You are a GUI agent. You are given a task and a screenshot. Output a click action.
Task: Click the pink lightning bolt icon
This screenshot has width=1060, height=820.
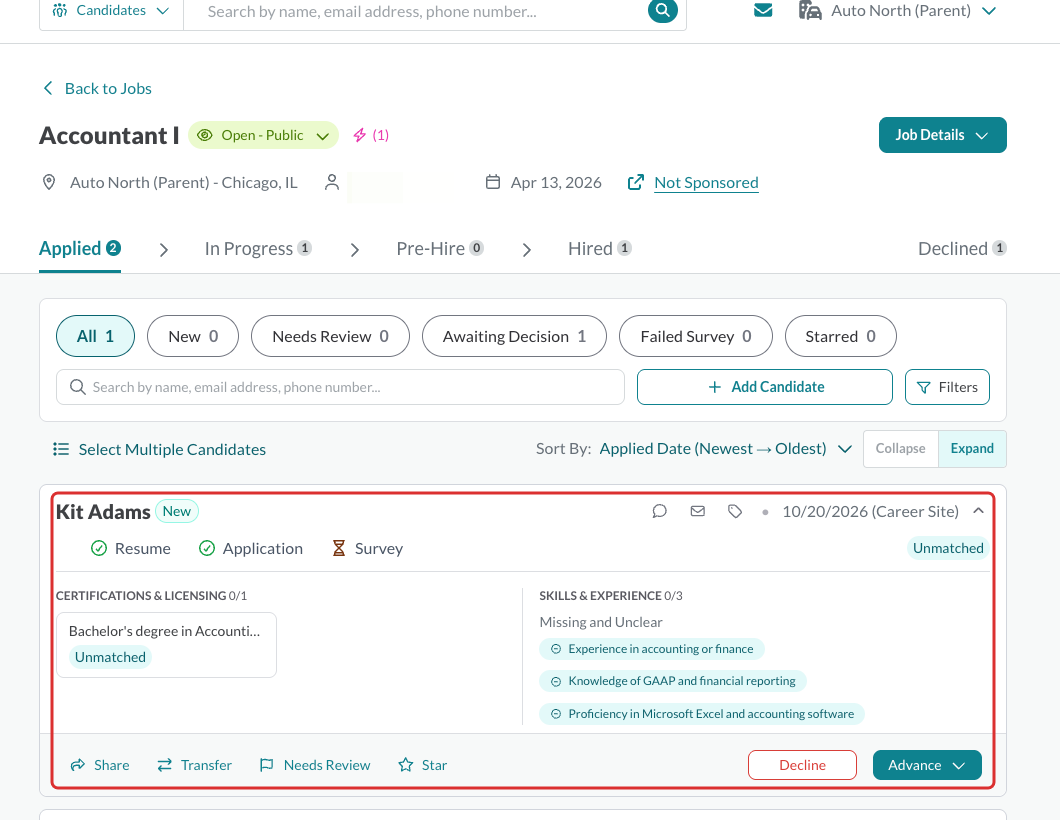point(360,135)
